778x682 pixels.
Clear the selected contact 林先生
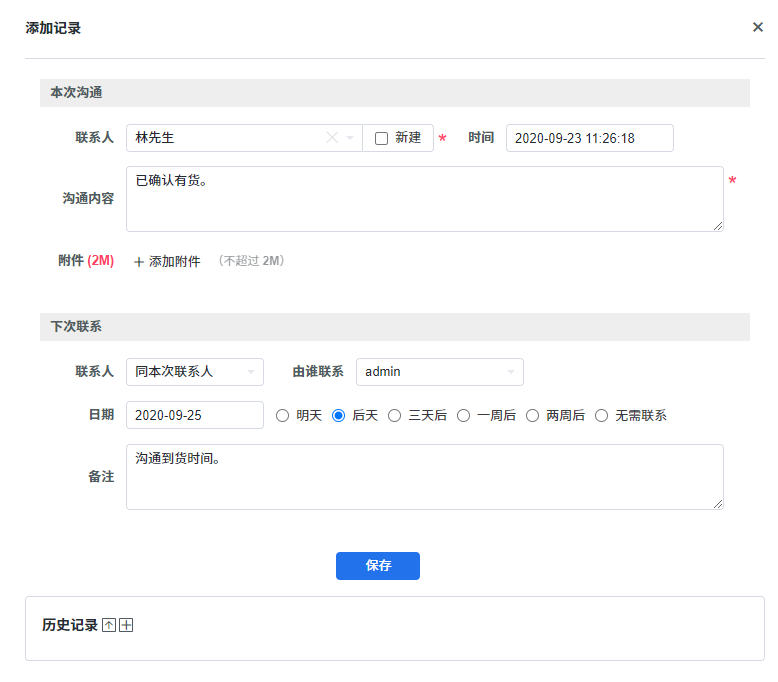coord(332,138)
